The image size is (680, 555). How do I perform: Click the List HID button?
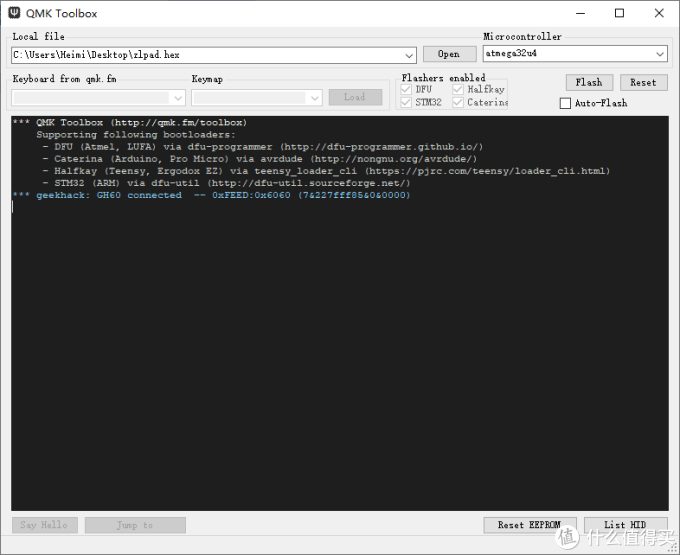point(625,525)
